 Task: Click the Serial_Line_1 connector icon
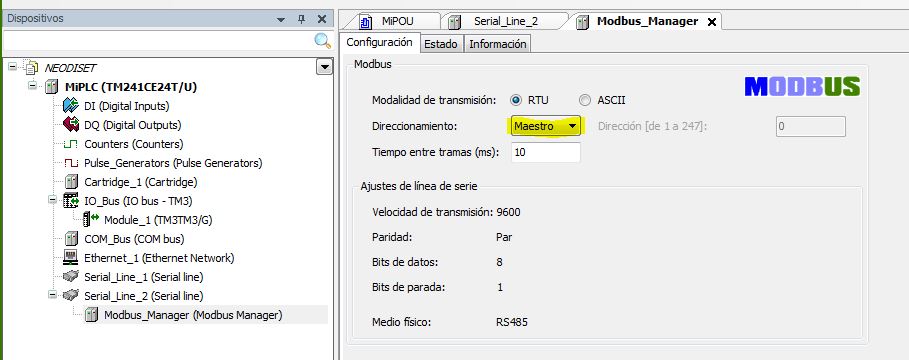pos(71,277)
